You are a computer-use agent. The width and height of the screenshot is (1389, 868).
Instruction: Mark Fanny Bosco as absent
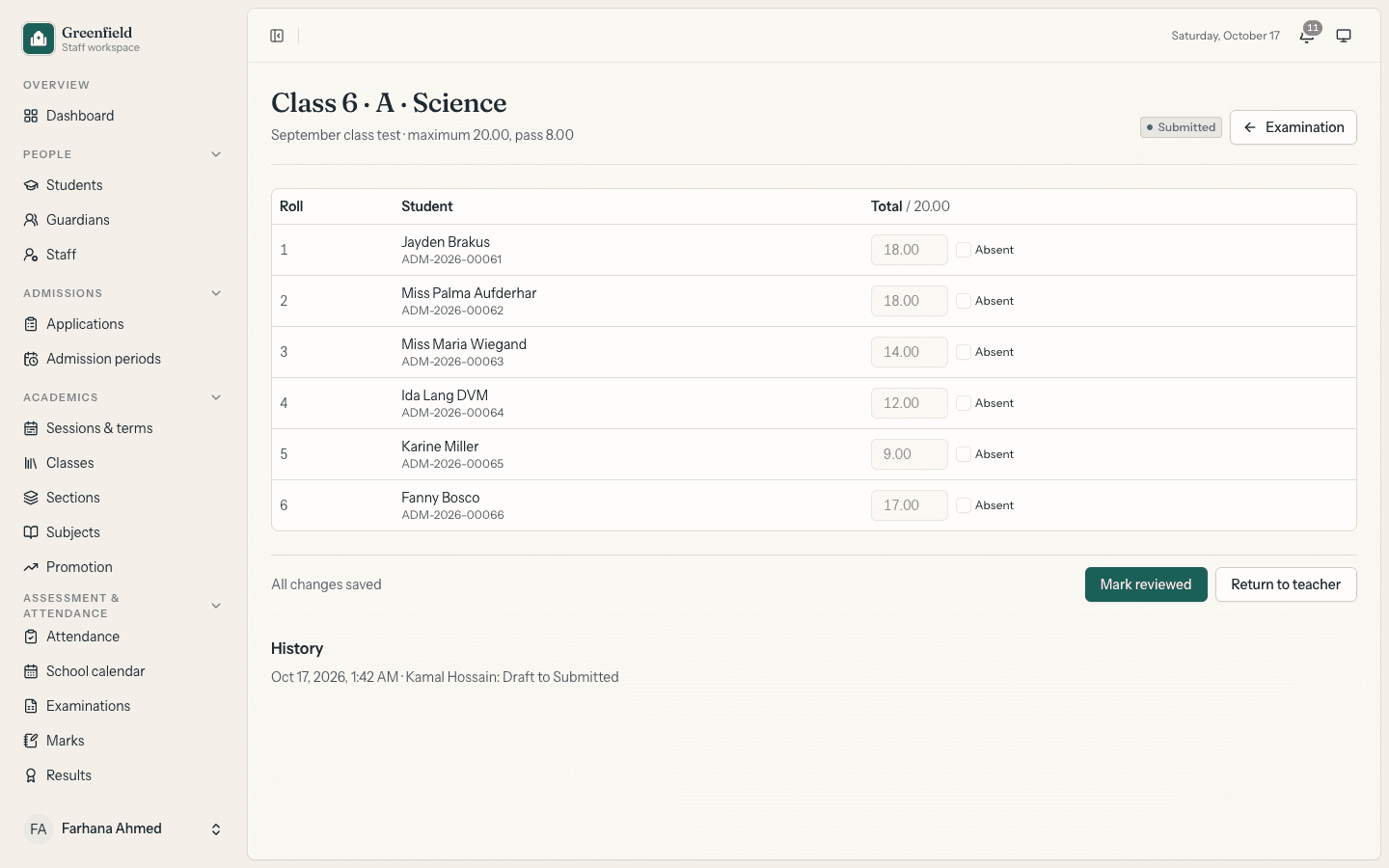tap(964, 505)
